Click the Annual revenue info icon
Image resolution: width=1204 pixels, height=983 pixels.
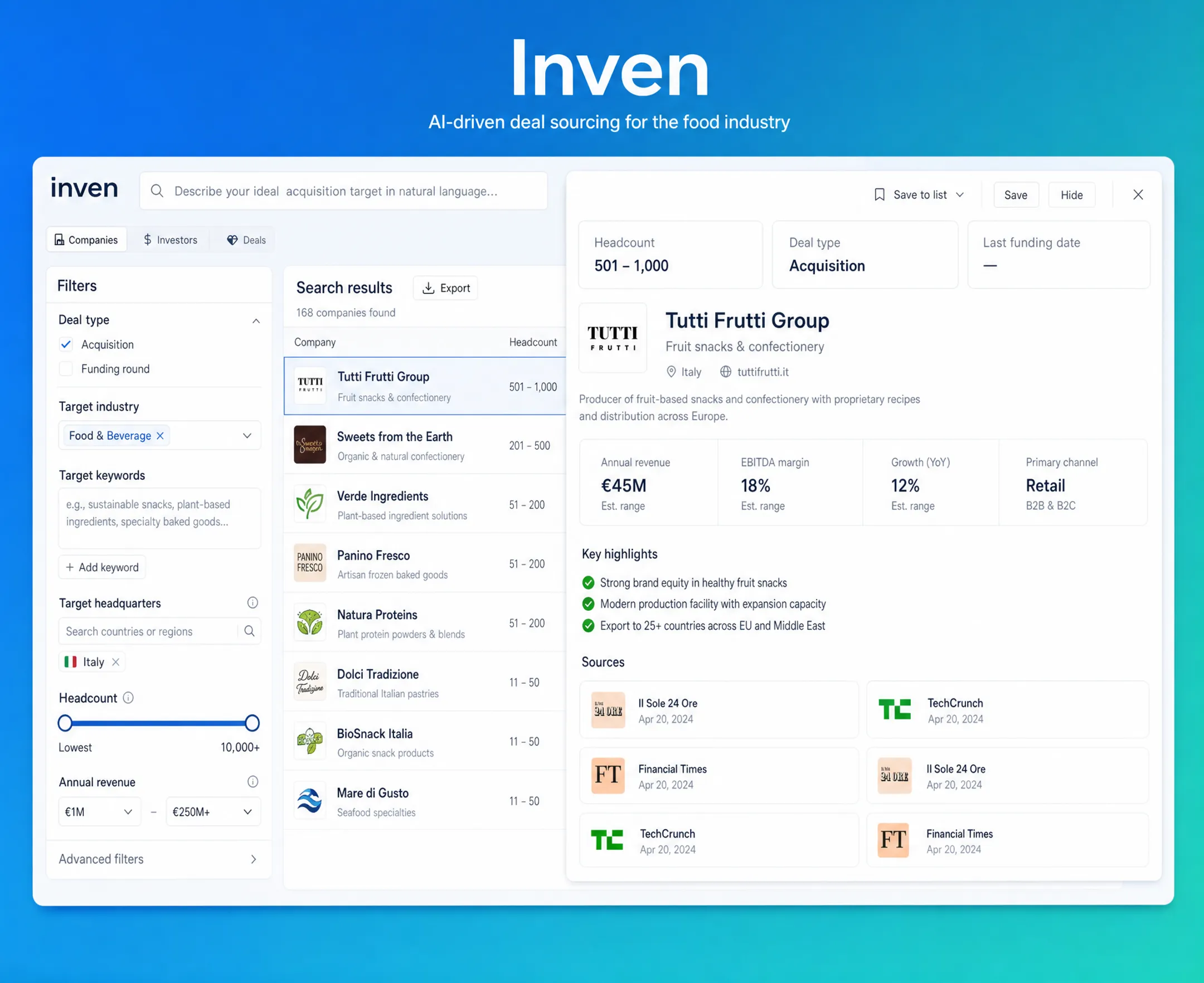pos(253,781)
